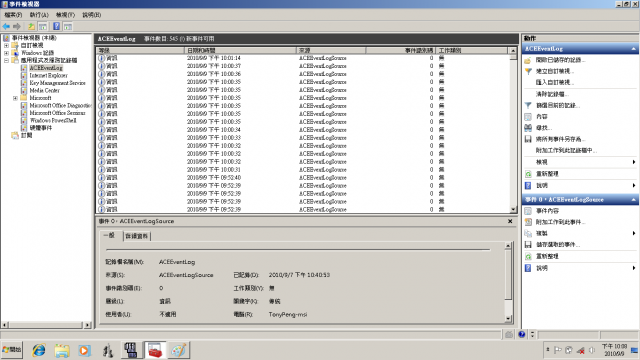
Task: Click 建立自訂檢視 filter icon
Action: coord(528,71)
